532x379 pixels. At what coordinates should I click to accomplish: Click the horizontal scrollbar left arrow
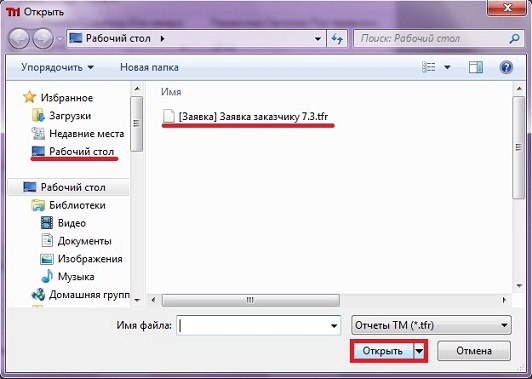coord(153,300)
